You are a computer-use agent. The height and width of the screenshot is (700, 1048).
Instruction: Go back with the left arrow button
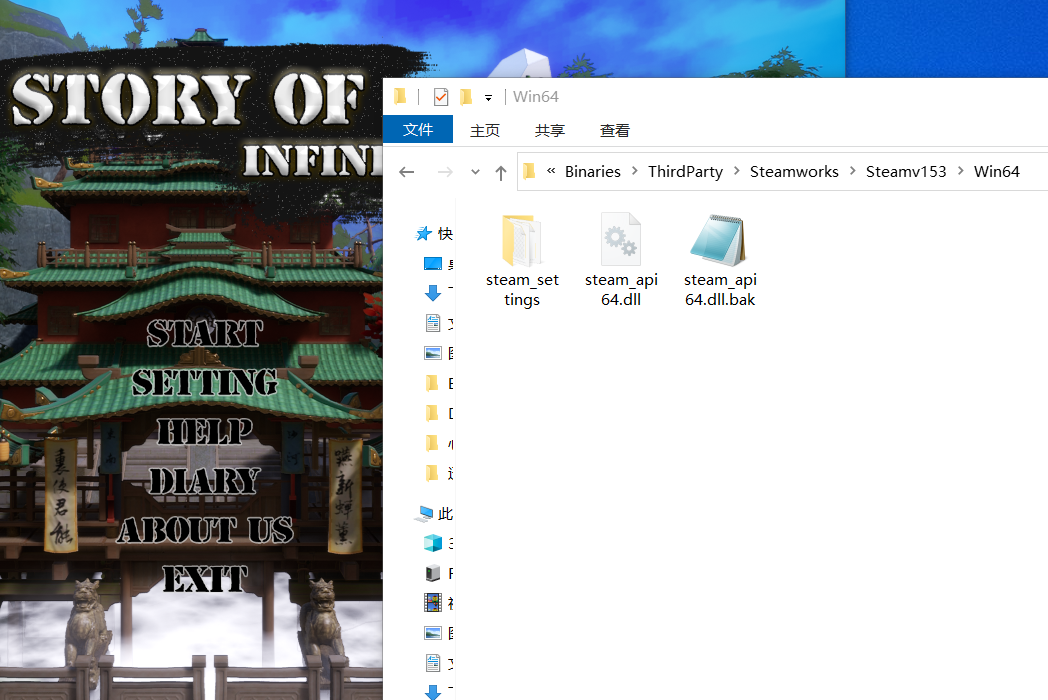406,172
